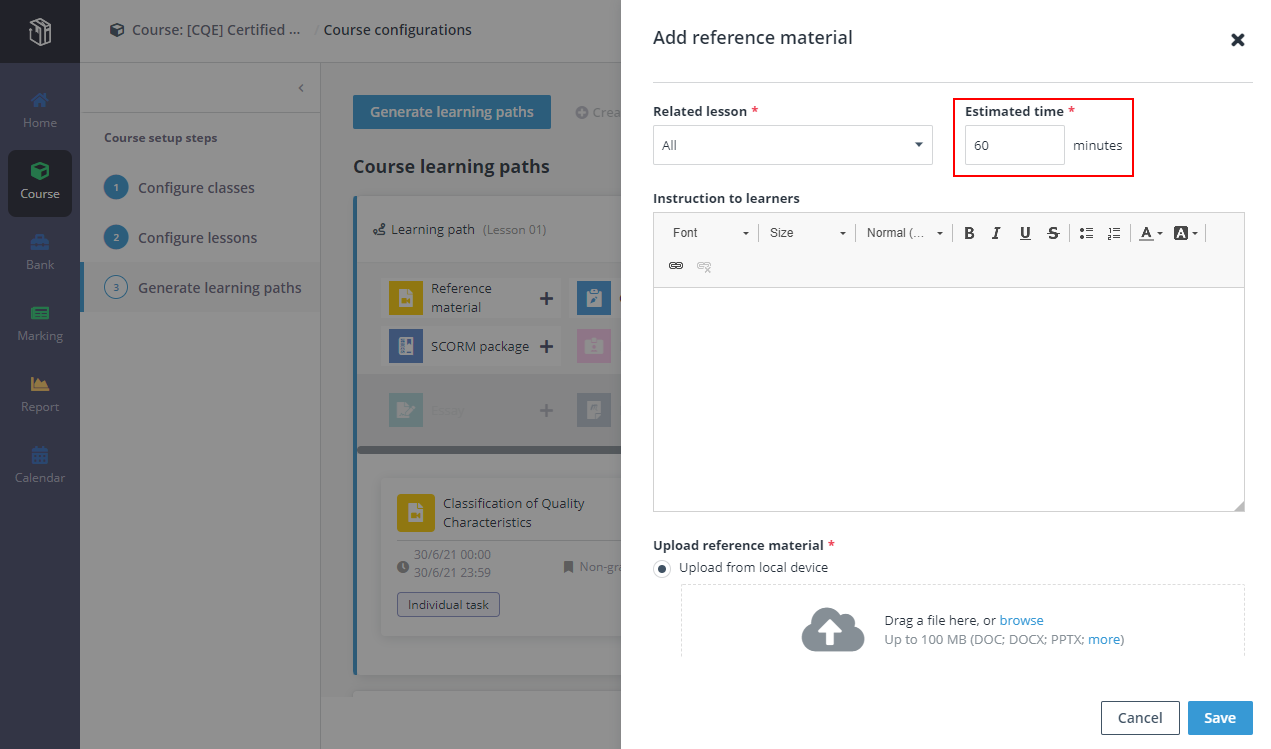
Task: Select Configure lessons step
Action: click(198, 238)
